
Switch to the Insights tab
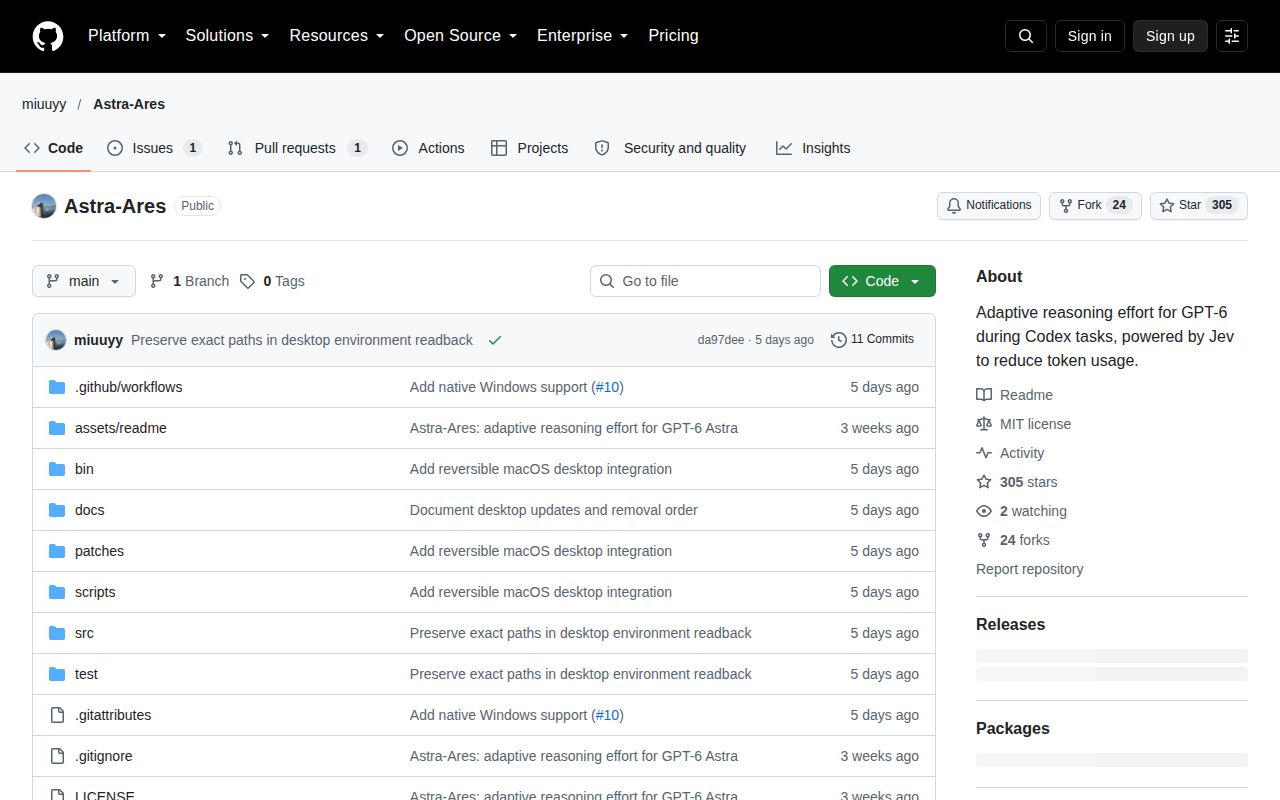pyautogui.click(x=813, y=148)
